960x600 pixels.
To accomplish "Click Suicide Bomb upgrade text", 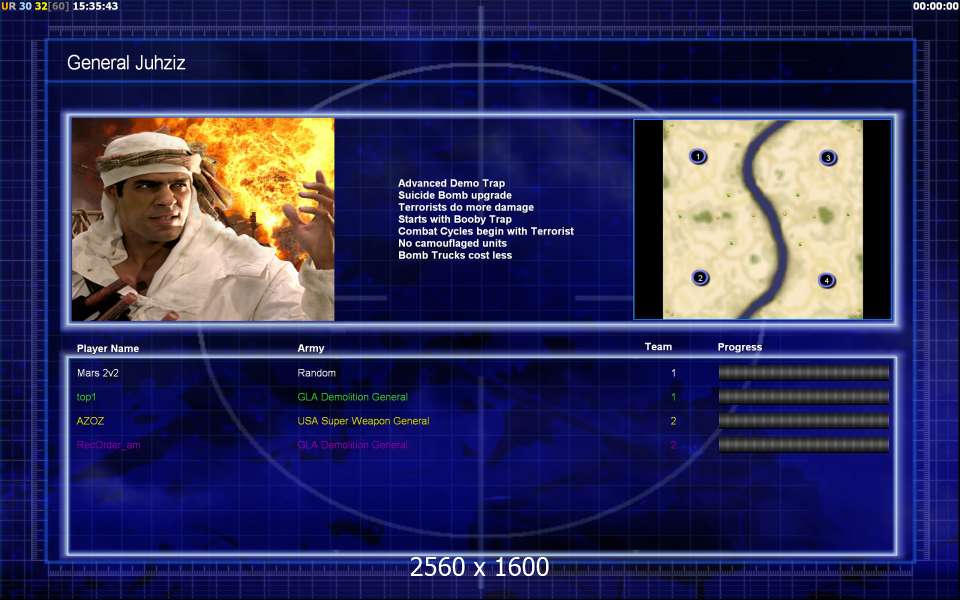I will click(x=455, y=195).
